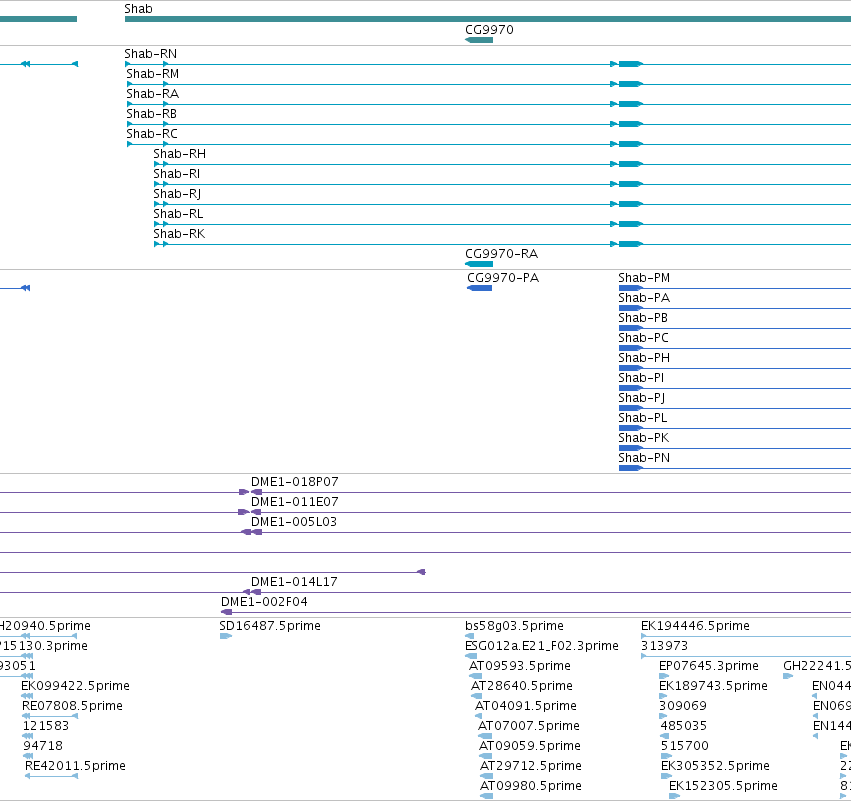The width and height of the screenshot is (851, 801).
Task: Select the Shab-RI transcript label
Action: (x=176, y=174)
